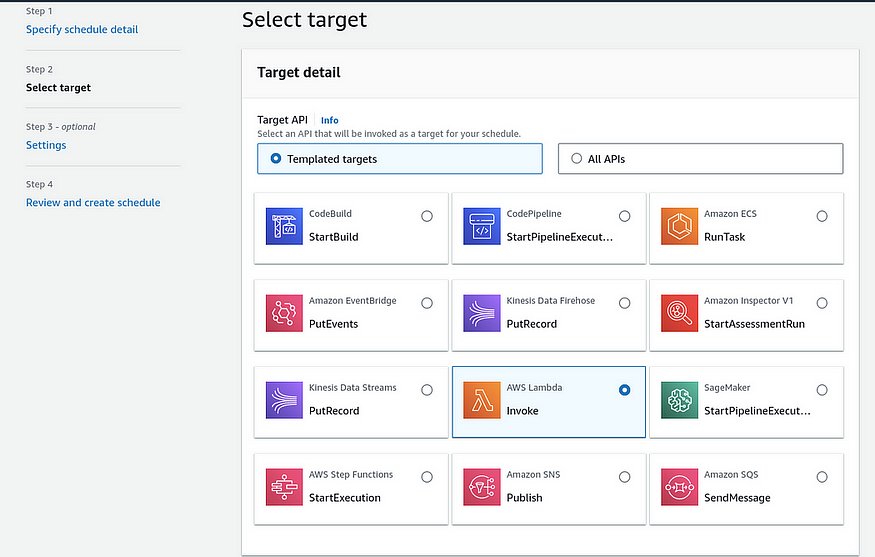Open the Target API Info link

(x=329, y=120)
